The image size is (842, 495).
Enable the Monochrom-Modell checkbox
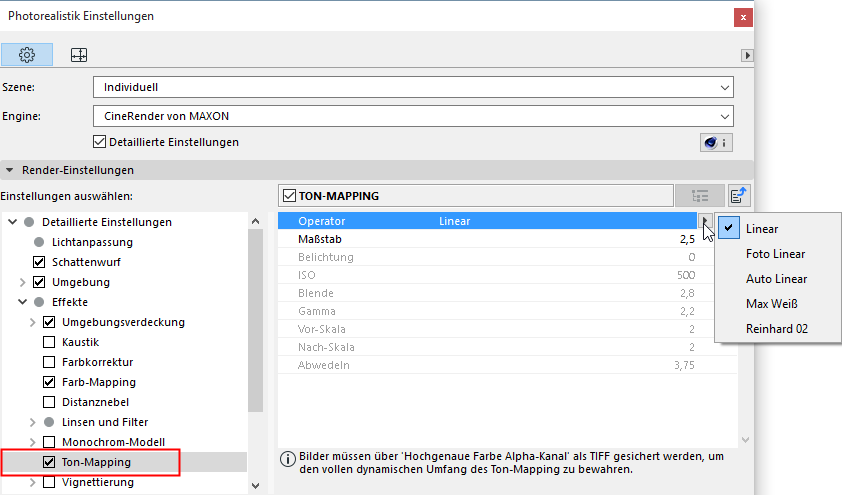tap(49, 442)
